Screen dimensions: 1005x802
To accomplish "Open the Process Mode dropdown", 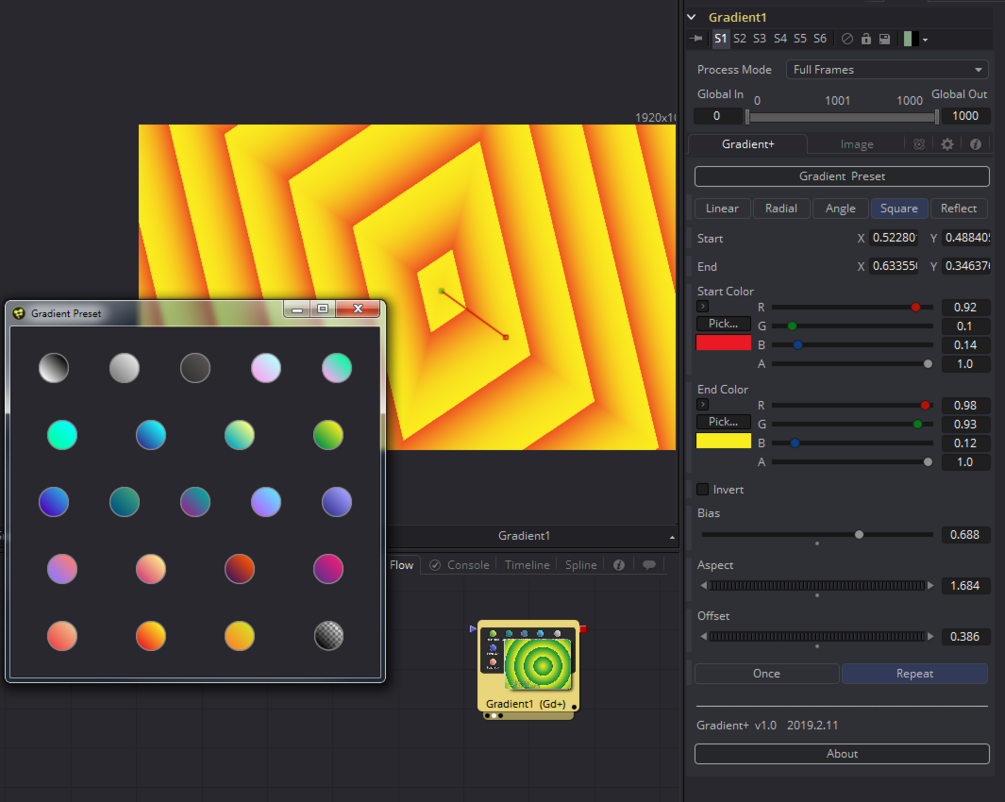I will point(888,69).
